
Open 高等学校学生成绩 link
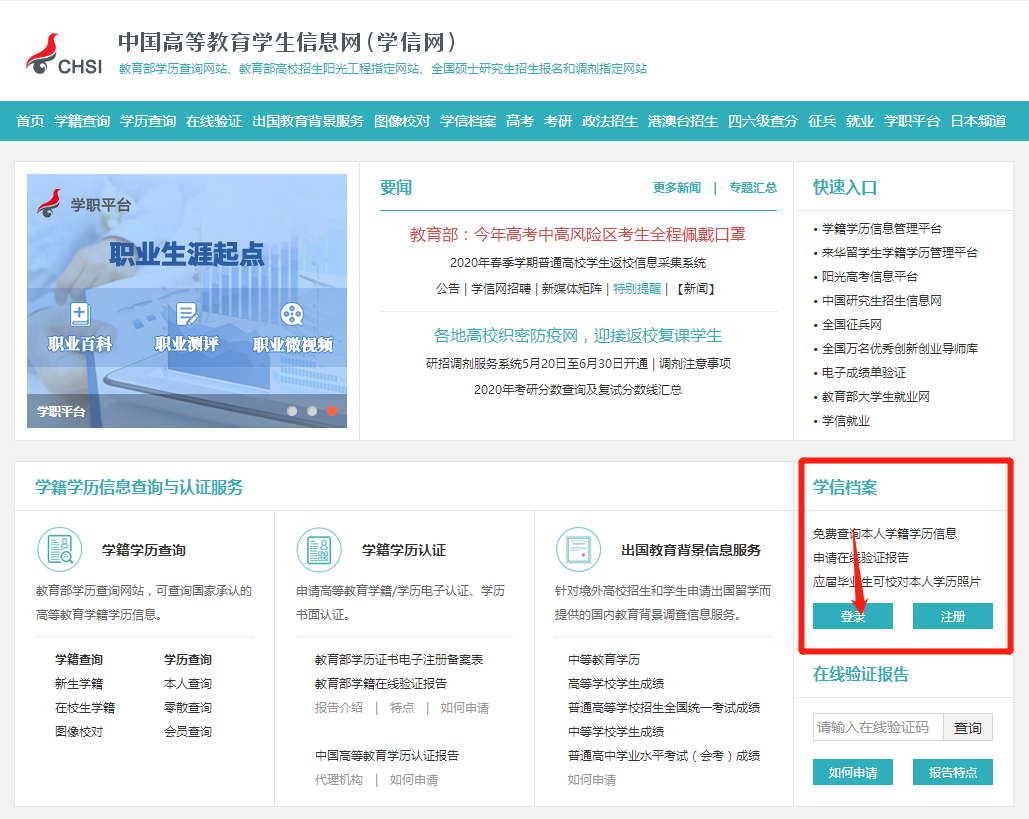click(616, 684)
